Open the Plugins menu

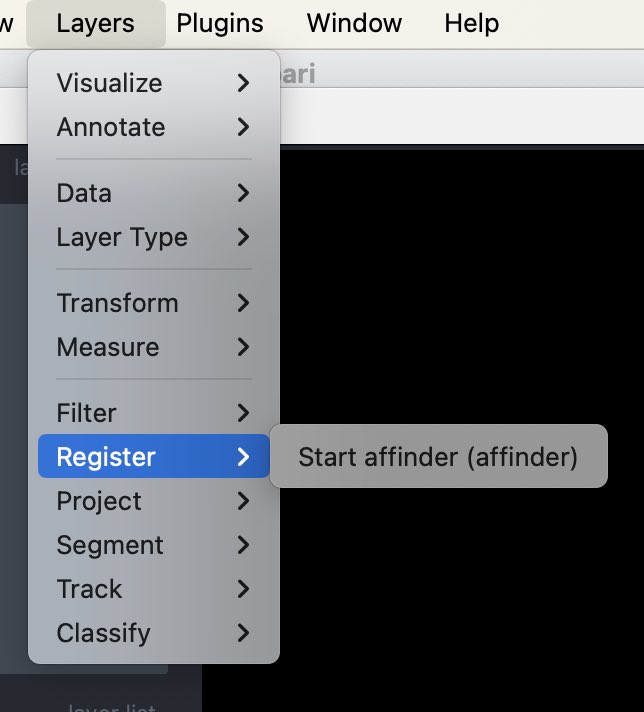(220, 23)
